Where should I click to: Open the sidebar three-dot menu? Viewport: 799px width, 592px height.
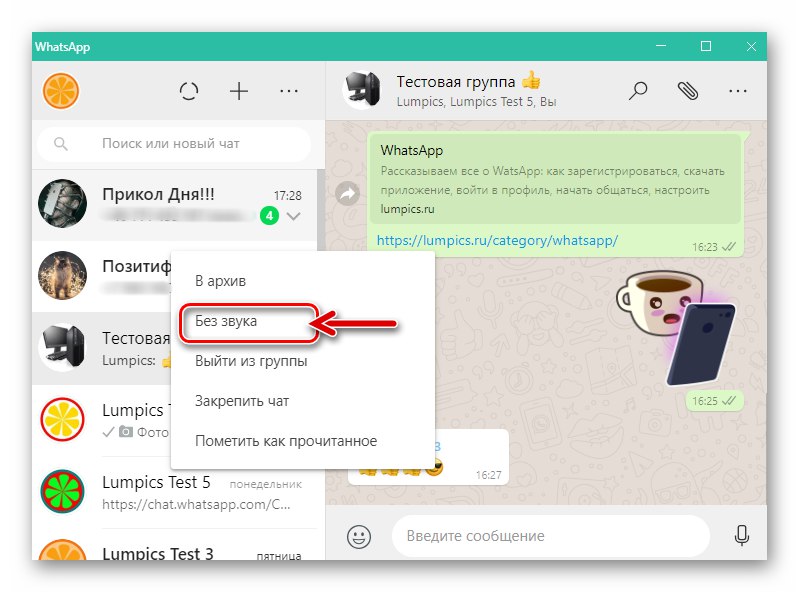click(288, 91)
